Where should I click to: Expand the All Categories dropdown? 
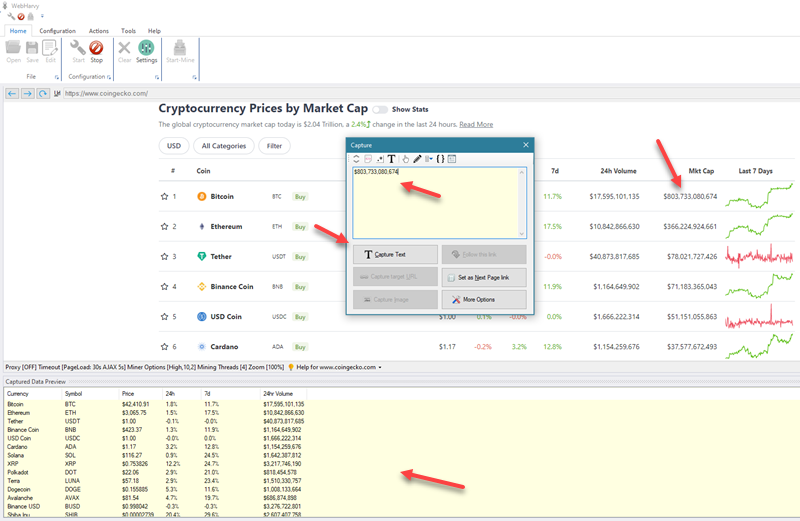(224, 146)
